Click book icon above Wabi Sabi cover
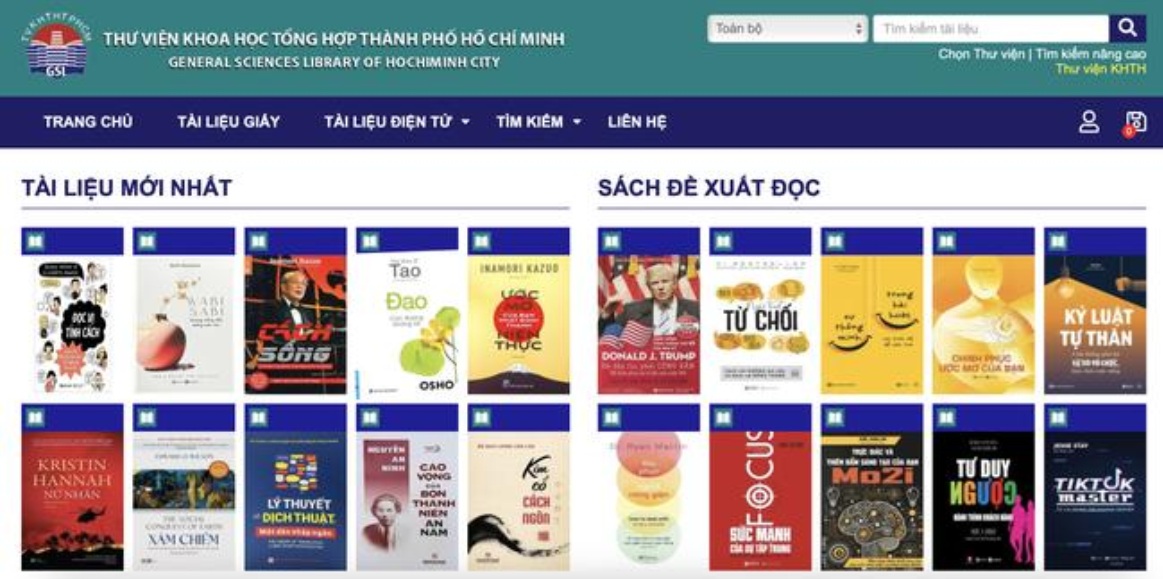Image resolution: width=1163 pixels, height=579 pixels. click(147, 242)
